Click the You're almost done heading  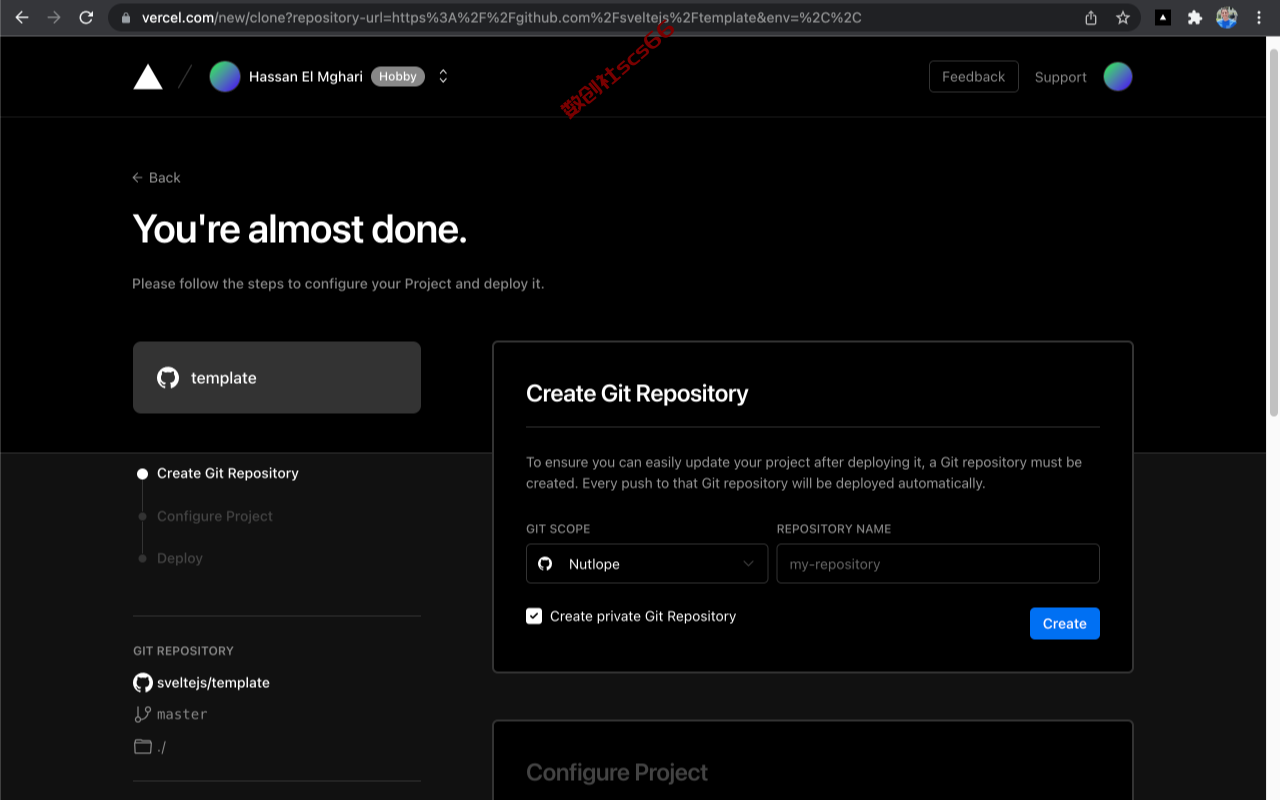[300, 229]
